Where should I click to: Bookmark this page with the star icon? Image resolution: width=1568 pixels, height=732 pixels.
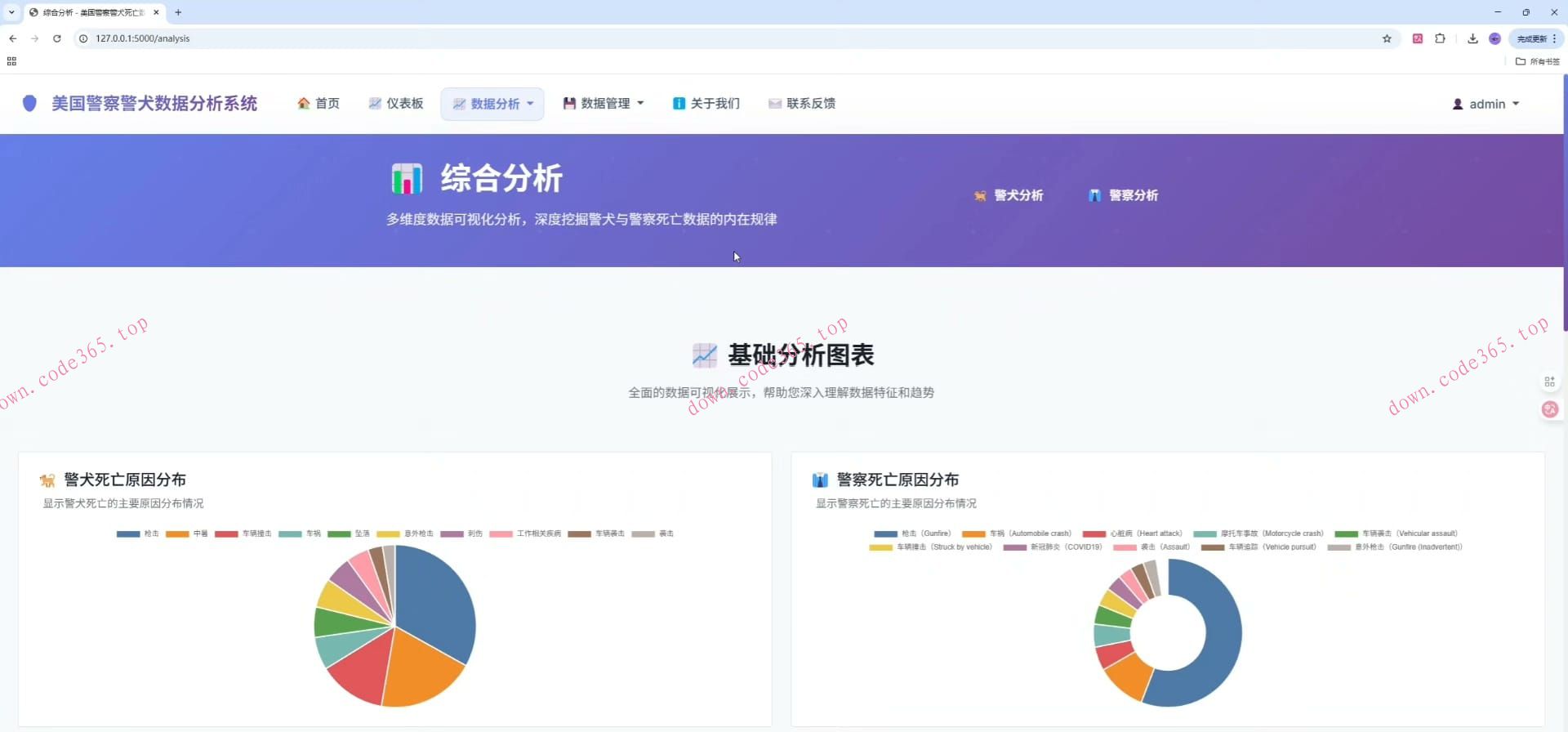(x=1387, y=38)
